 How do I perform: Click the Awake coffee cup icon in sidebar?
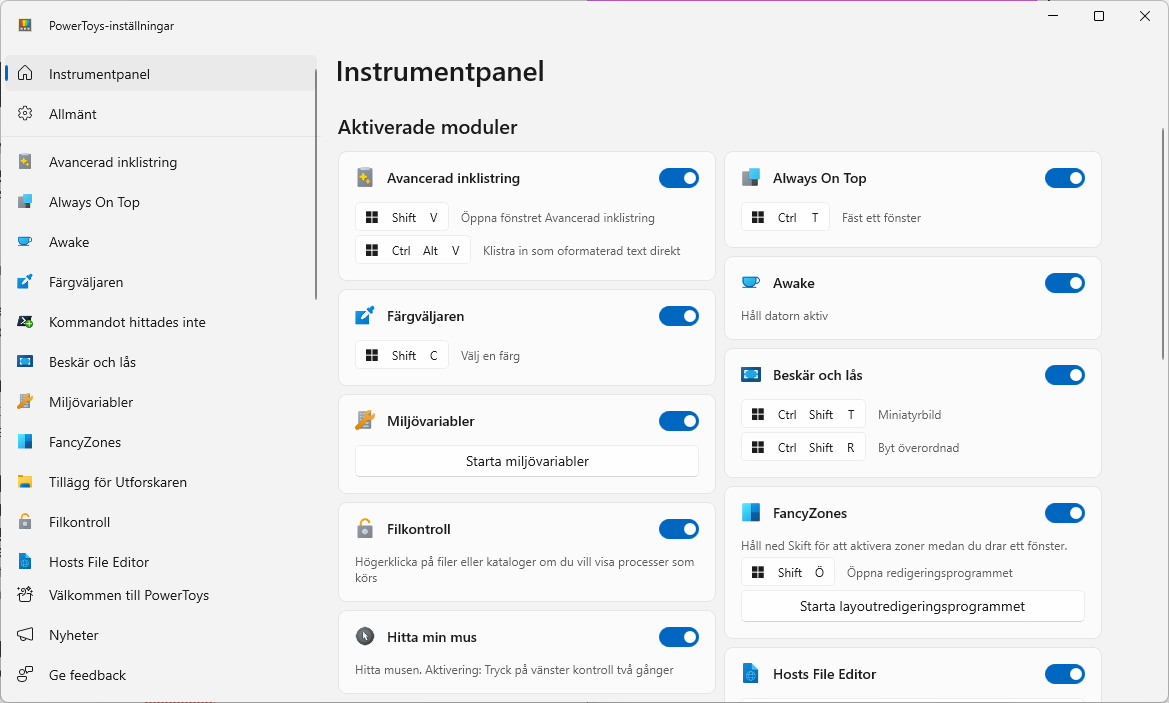tap(26, 242)
